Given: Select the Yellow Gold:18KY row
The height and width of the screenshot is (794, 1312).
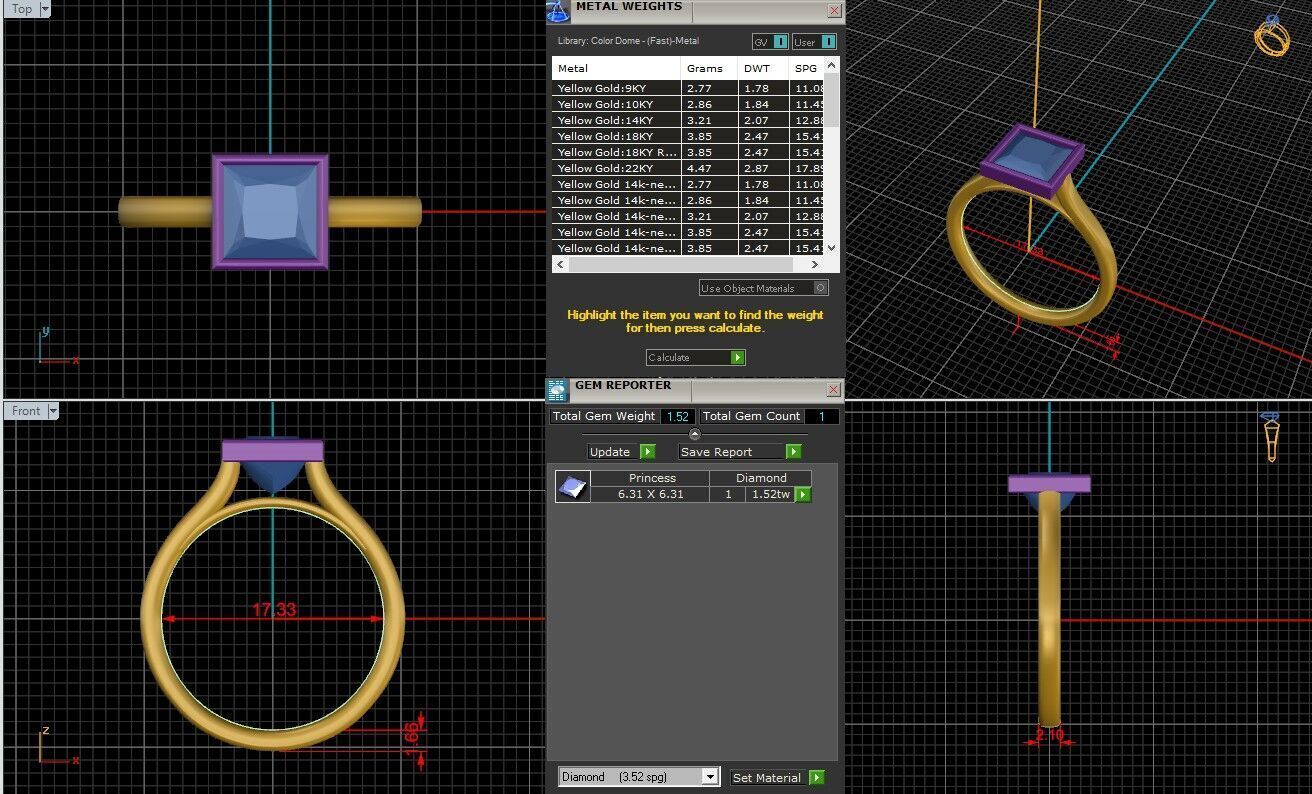Looking at the screenshot, I should coord(689,136).
